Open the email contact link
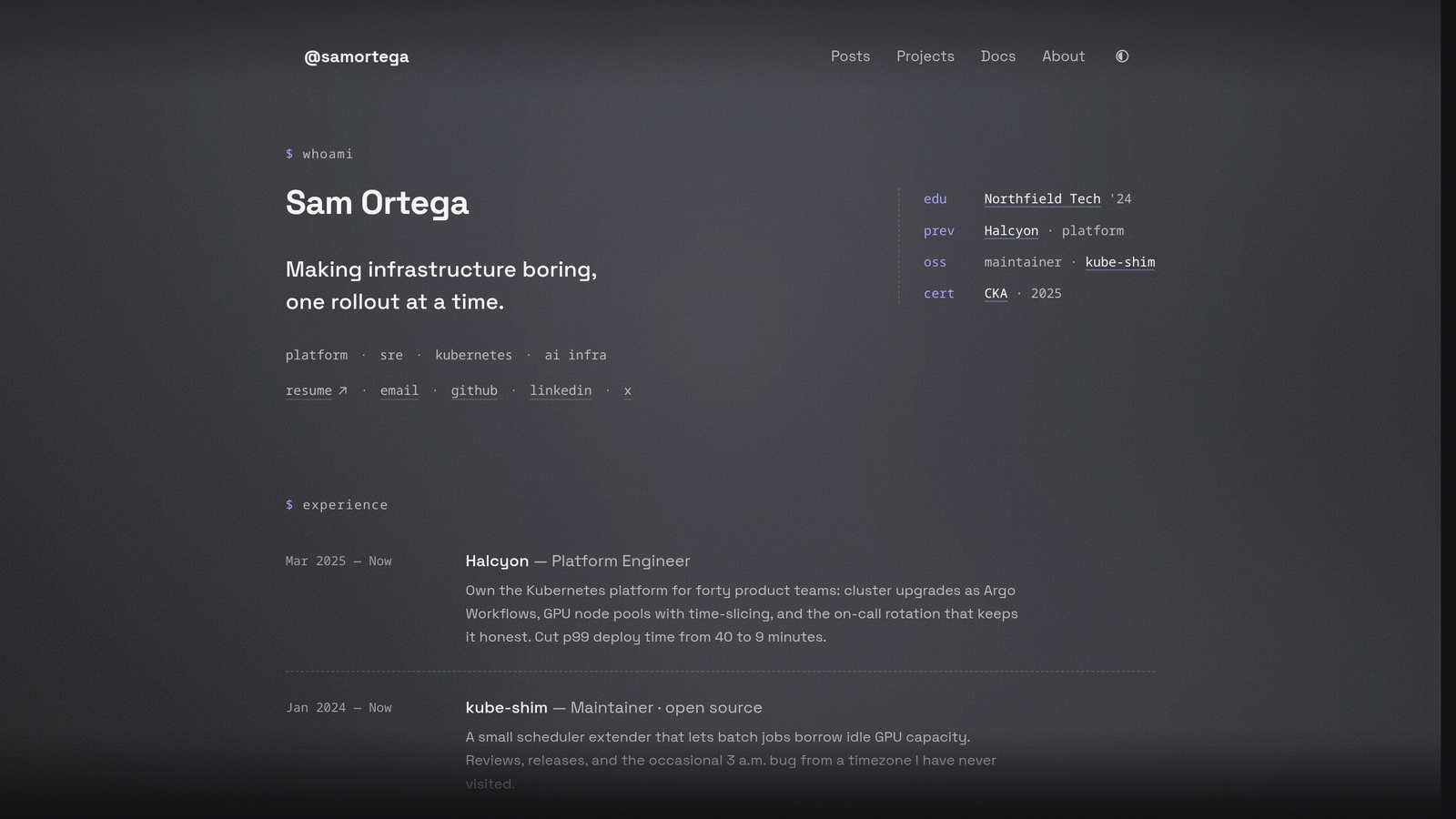 399,390
